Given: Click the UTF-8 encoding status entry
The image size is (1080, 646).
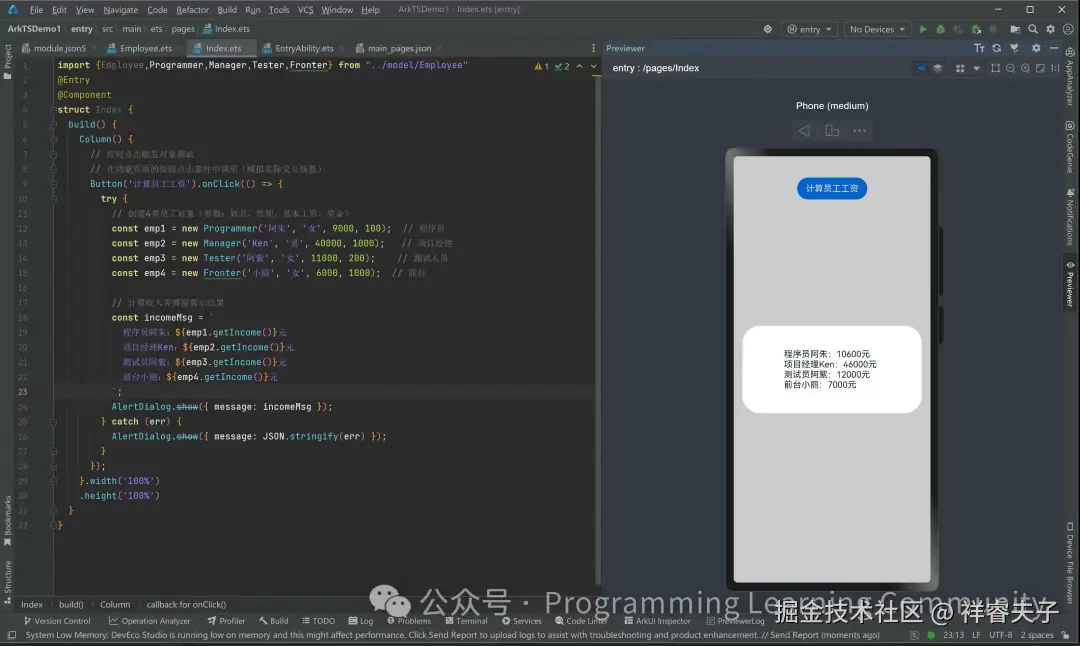Looking at the screenshot, I should tap(1001, 635).
